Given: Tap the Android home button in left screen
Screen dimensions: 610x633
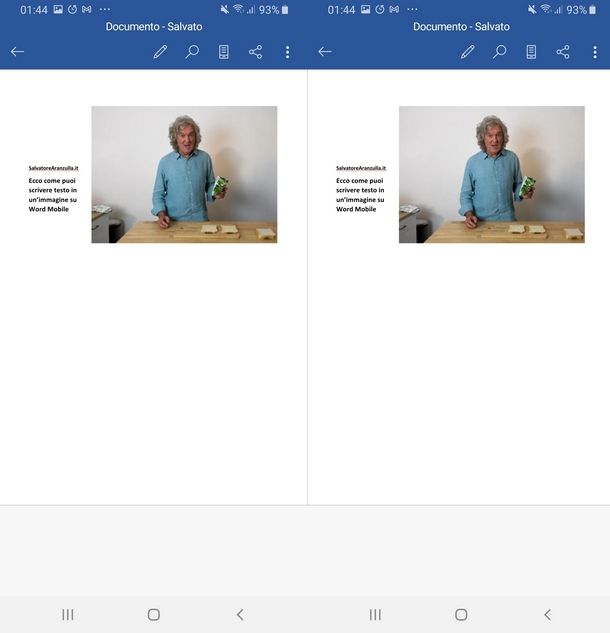Looking at the screenshot, I should 154,614.
